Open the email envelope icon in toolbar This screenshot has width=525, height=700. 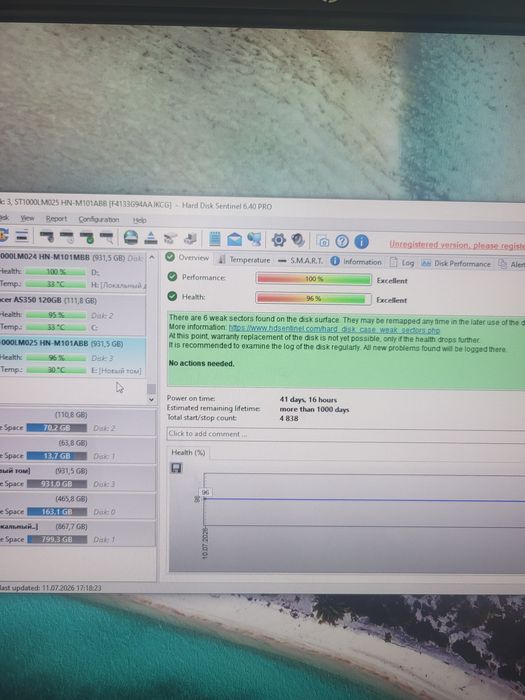(x=234, y=239)
